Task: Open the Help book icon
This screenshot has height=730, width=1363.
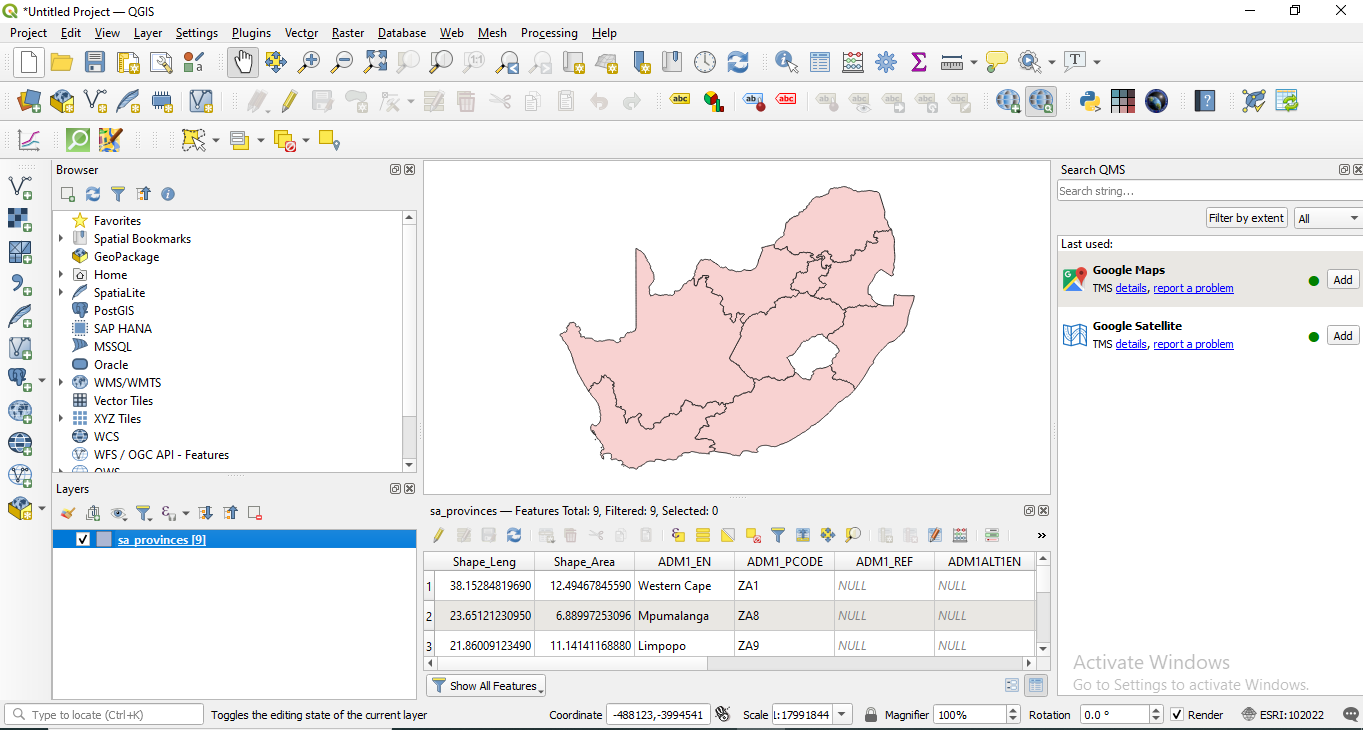Action: pyautogui.click(x=1206, y=101)
